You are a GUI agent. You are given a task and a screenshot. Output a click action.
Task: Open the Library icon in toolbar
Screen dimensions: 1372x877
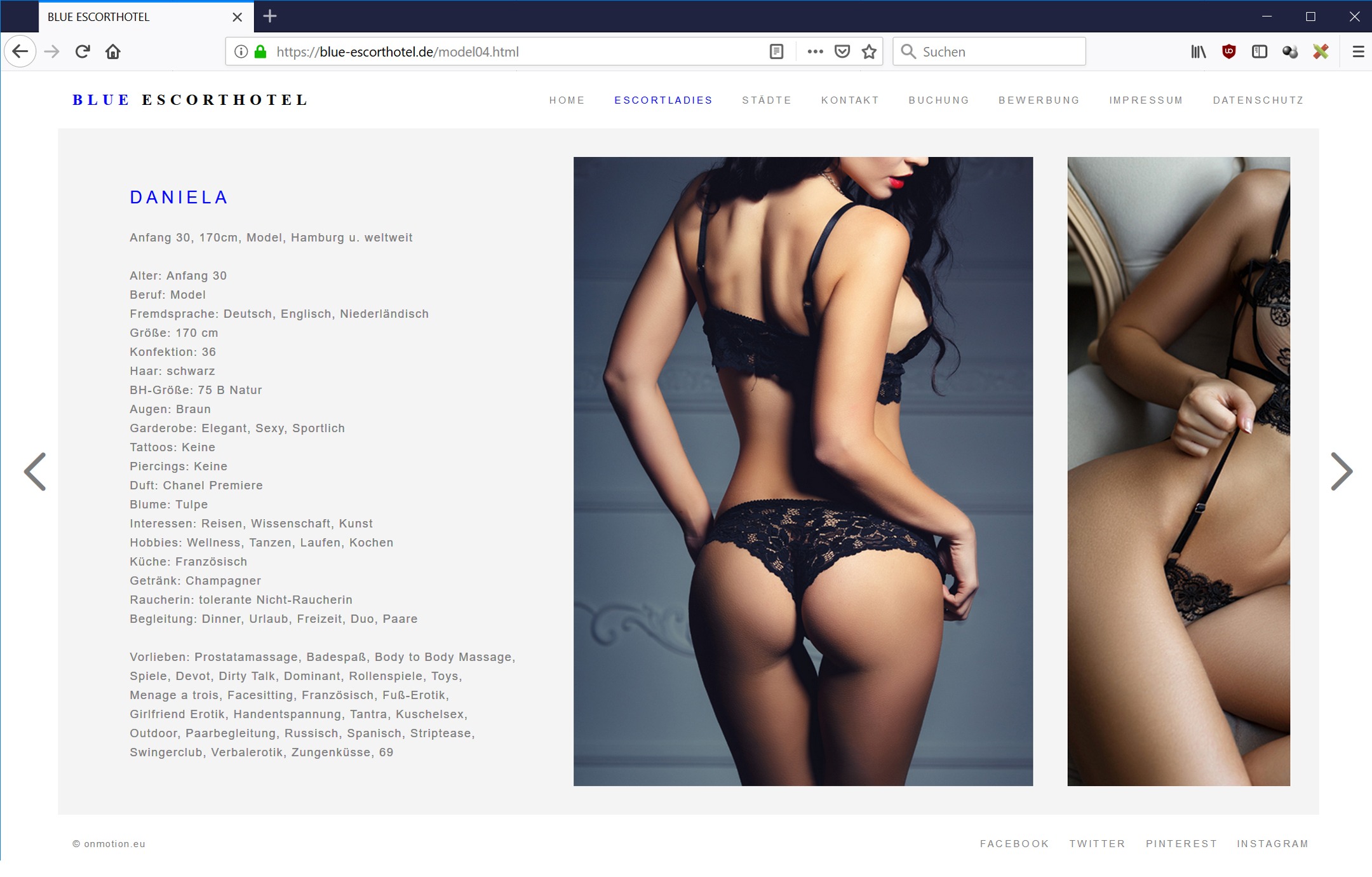[x=1198, y=51]
